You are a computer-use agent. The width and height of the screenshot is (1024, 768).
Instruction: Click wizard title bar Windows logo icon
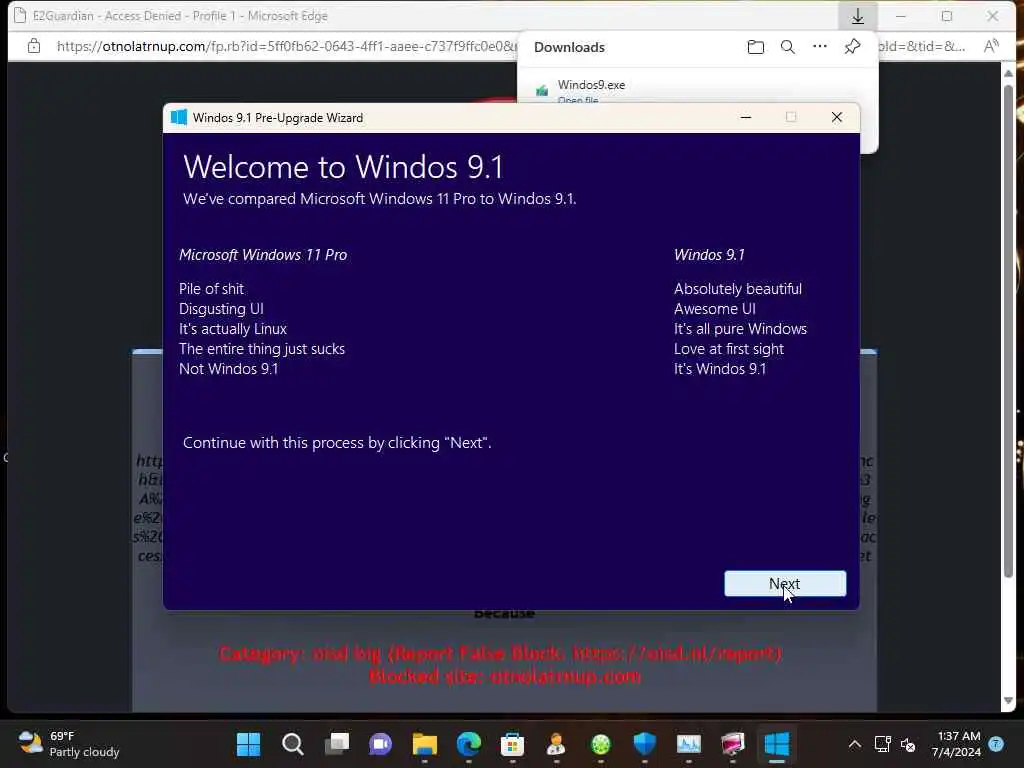178,118
